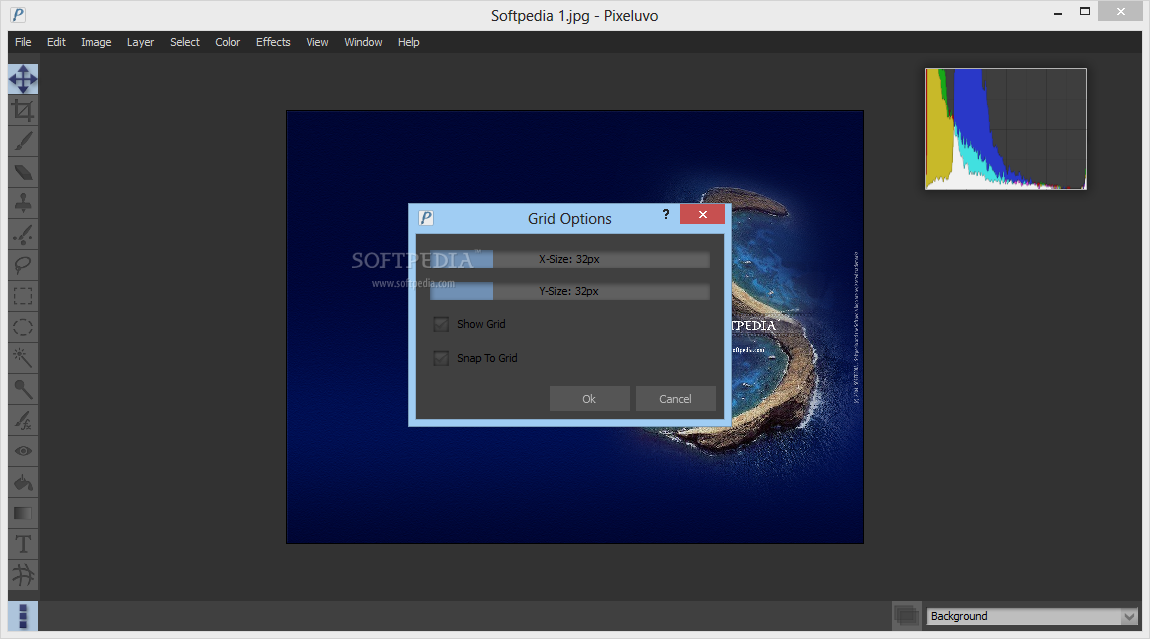Screen dimensions: 1150x639
Task: Click the layers panel icon beside Background
Action: pyautogui.click(x=907, y=616)
